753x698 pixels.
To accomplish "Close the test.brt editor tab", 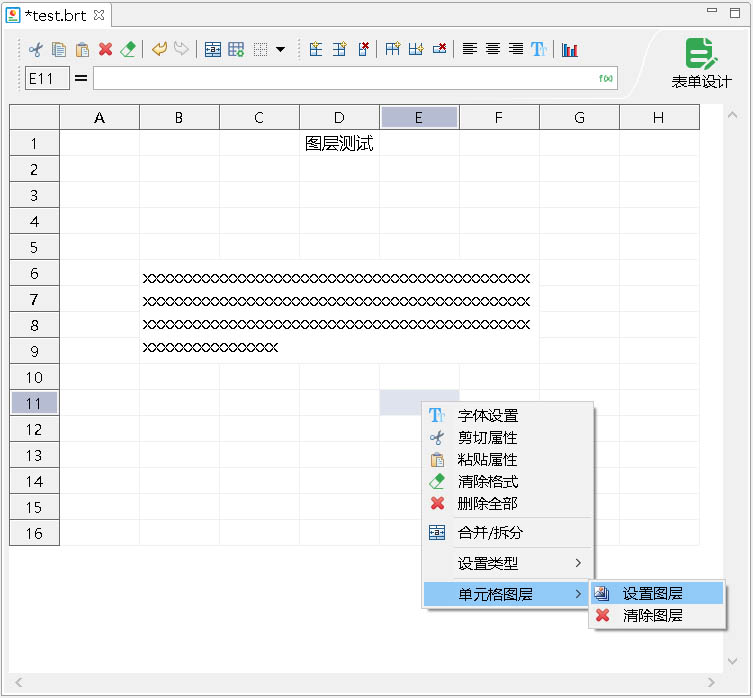I will (x=98, y=16).
